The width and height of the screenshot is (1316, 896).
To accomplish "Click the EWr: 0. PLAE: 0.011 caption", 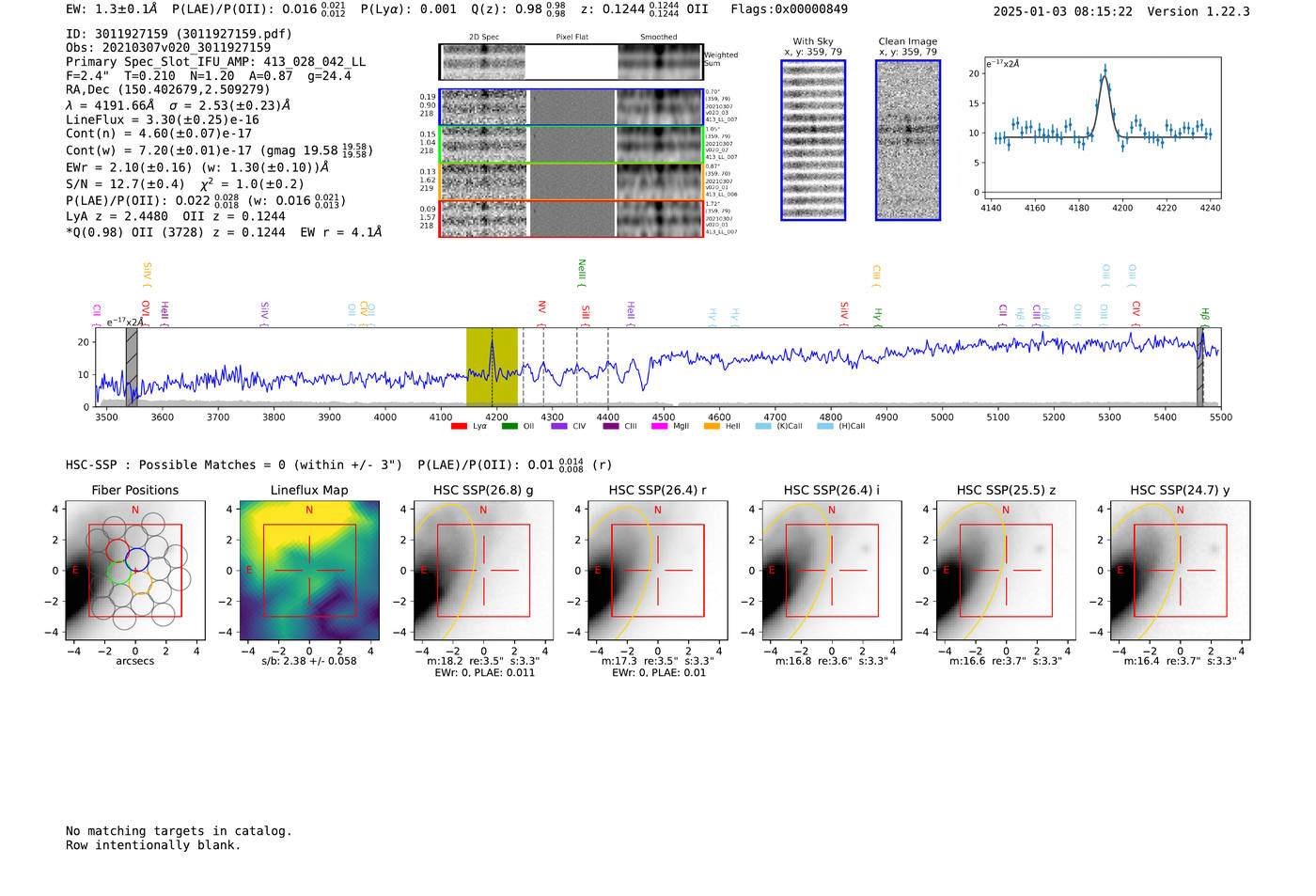I will [x=483, y=673].
